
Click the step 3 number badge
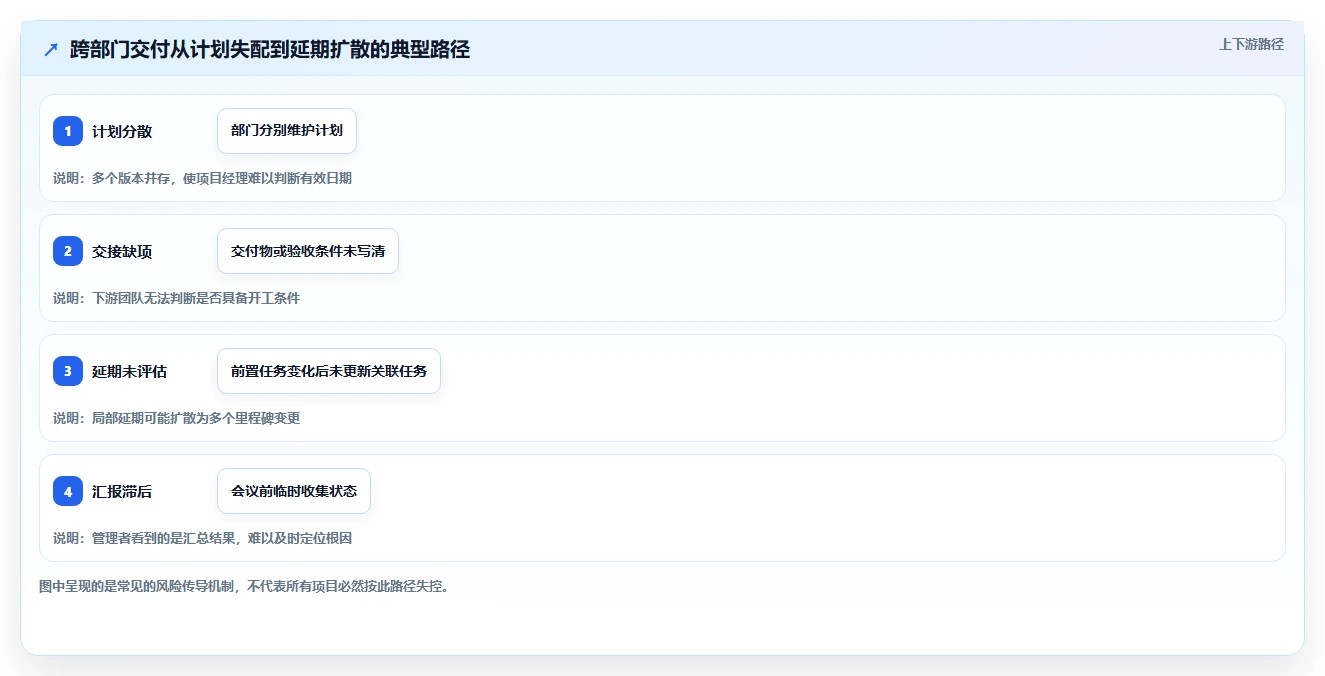tap(68, 371)
